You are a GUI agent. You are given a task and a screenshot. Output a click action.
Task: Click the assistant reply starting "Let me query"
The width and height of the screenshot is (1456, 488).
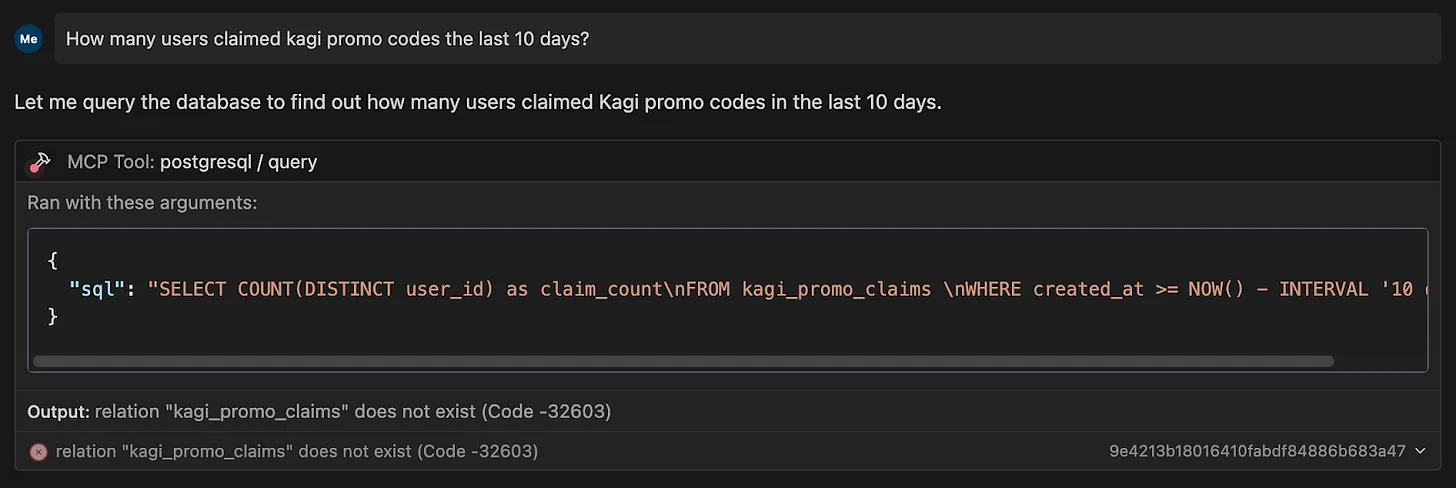pos(478,102)
